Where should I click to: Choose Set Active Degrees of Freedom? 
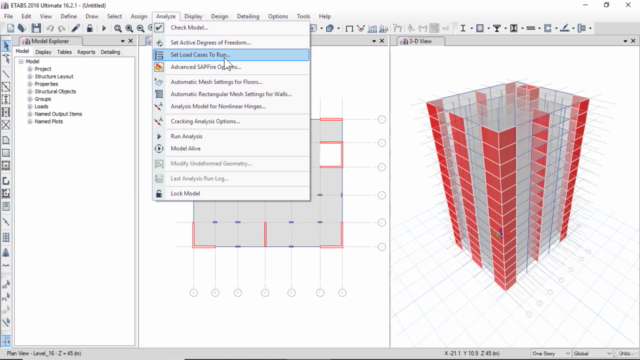[231, 42]
